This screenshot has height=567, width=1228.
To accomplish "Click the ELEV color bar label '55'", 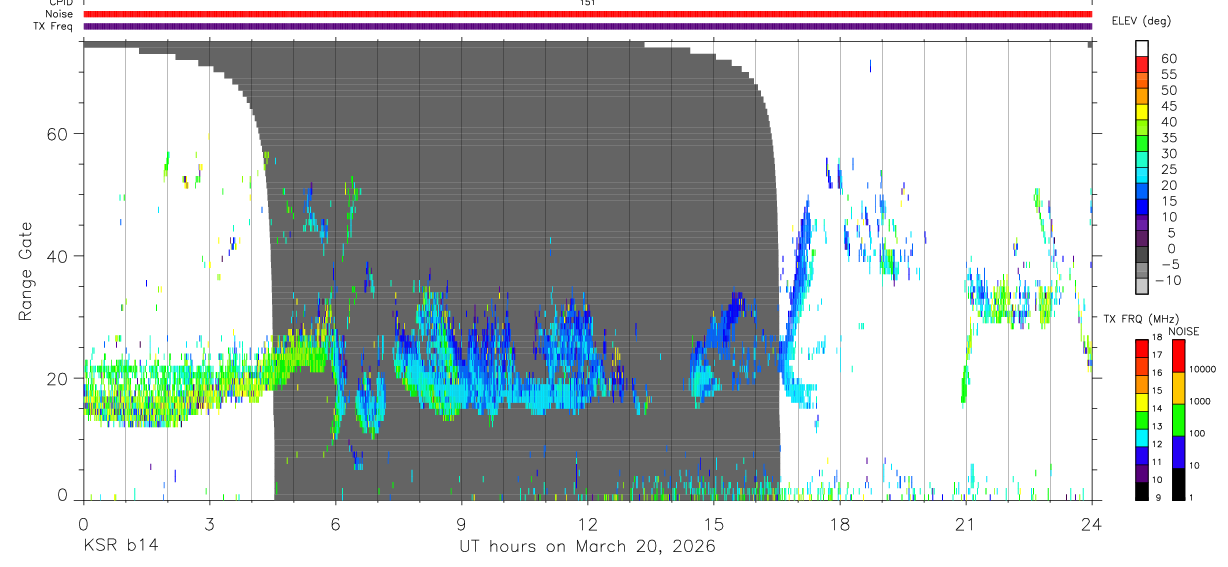I will tap(1168, 74).
